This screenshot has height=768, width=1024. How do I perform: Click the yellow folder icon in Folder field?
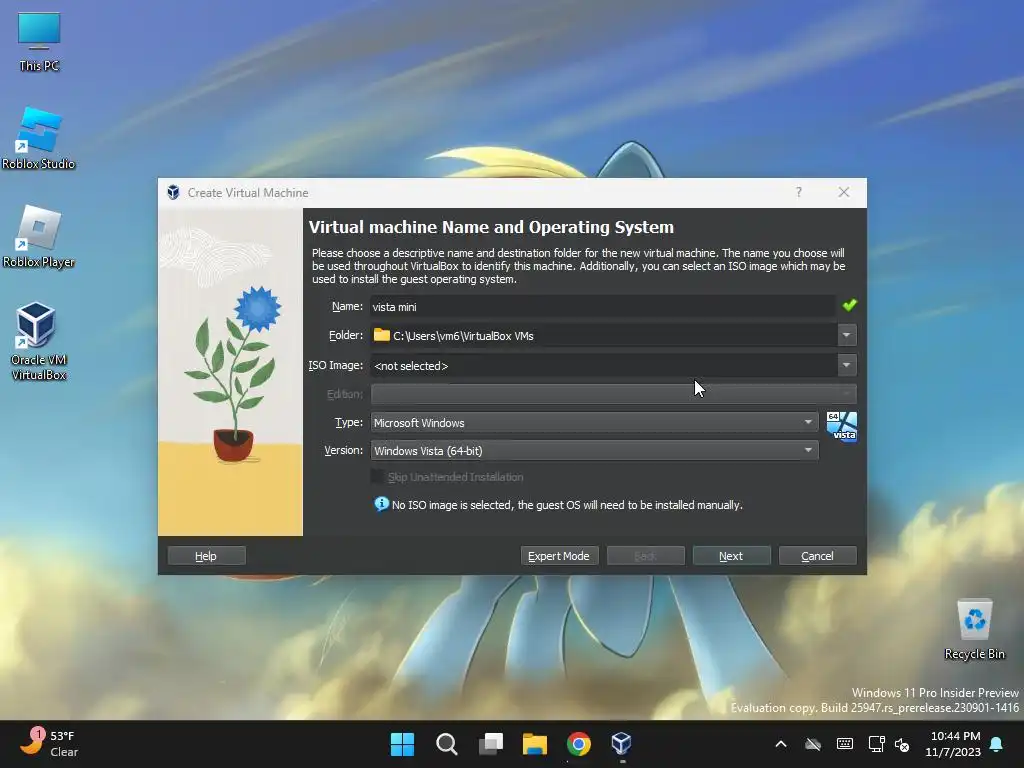[x=381, y=335]
